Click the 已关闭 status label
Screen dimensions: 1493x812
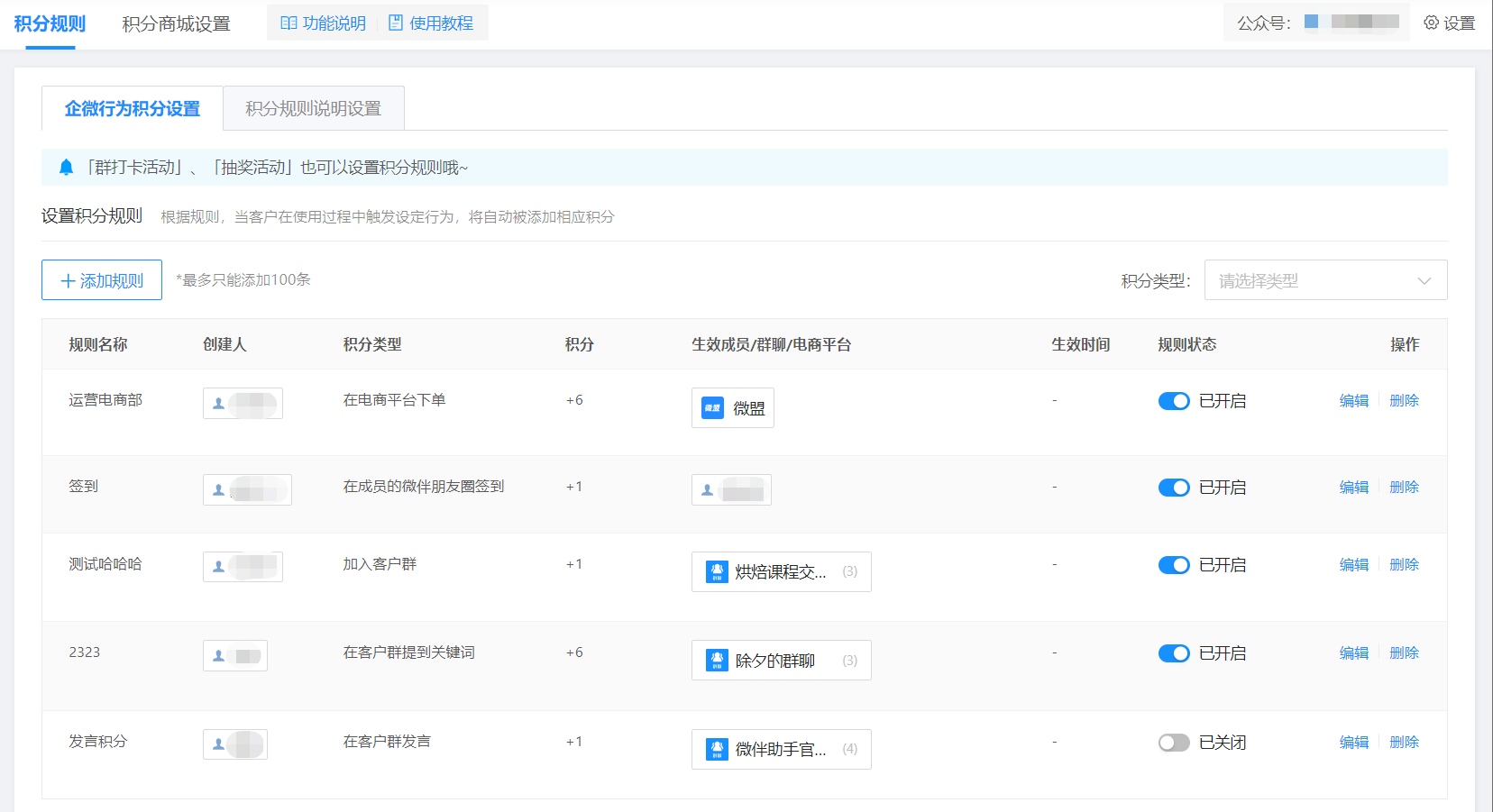pos(1223,743)
